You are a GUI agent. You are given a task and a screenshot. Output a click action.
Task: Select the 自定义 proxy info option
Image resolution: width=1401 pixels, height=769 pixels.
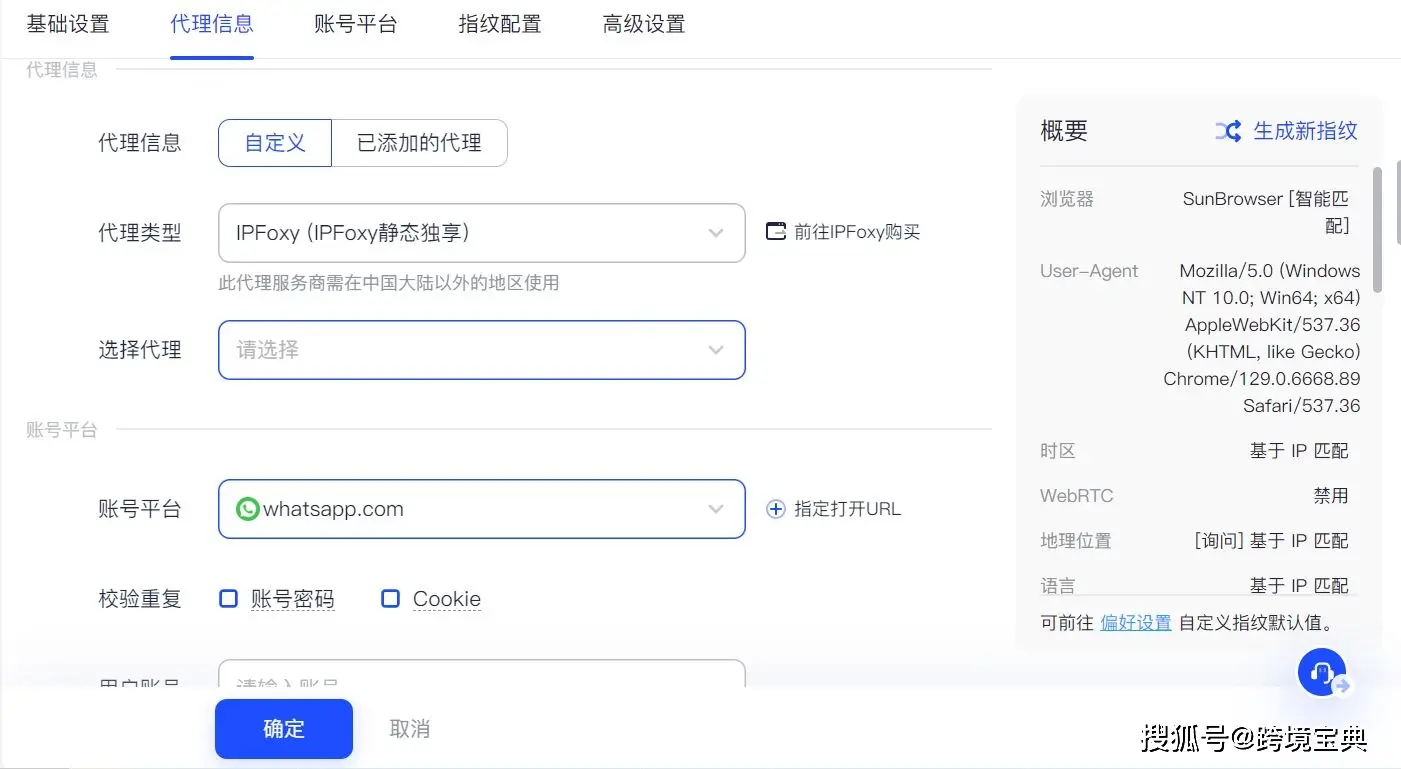click(x=275, y=143)
